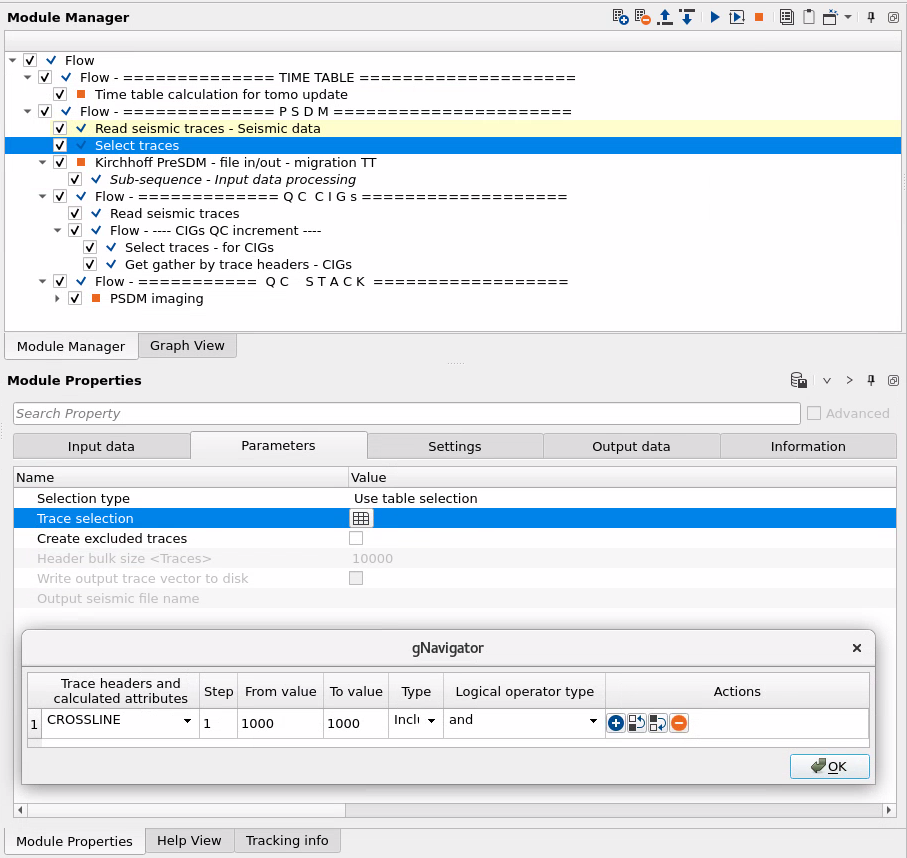Switch to the Graph View tab
The height and width of the screenshot is (858, 907).
(x=186, y=345)
